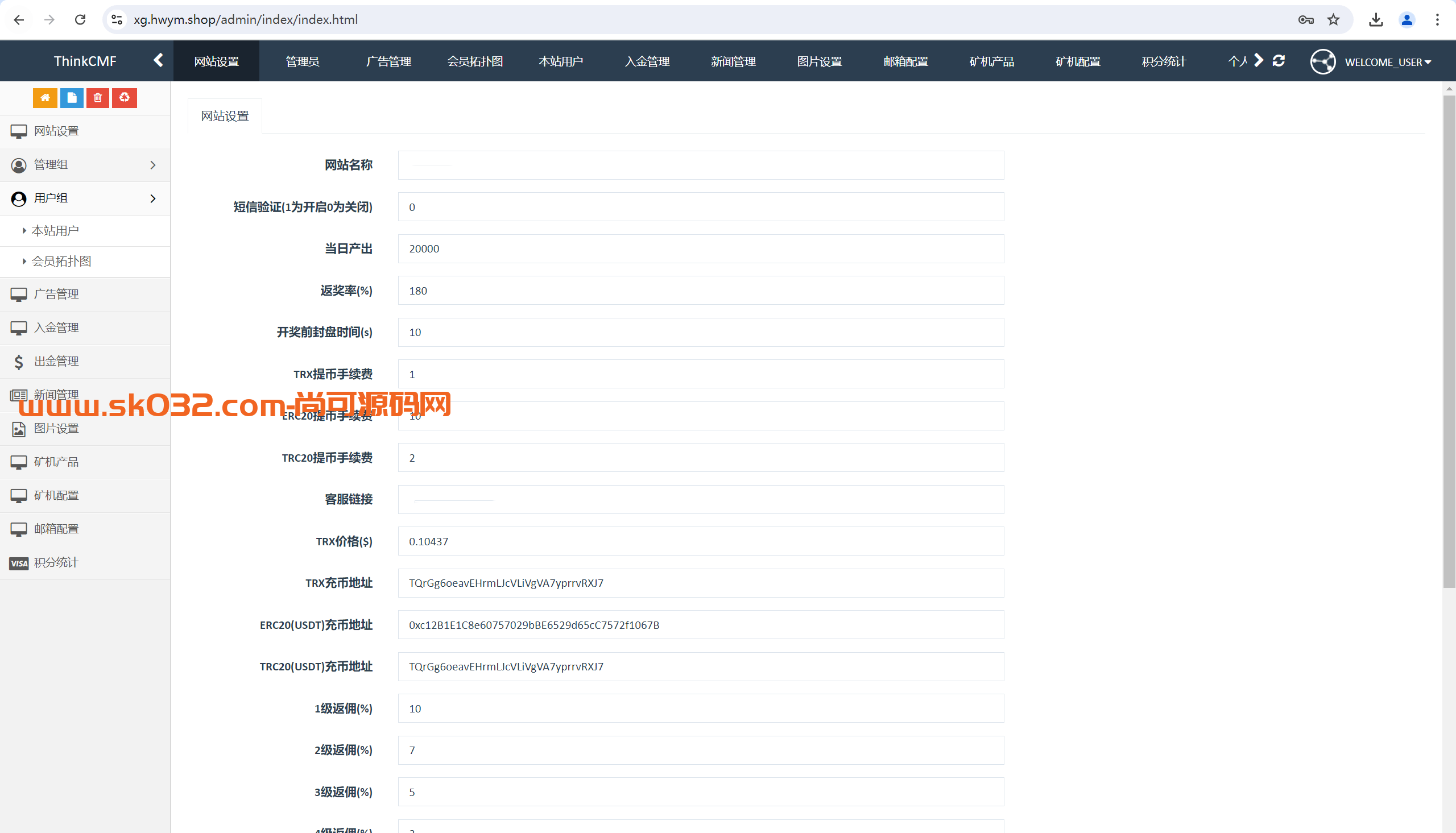
Task: Click the TRC20(USDT)充币地址 input field
Action: coord(701,666)
